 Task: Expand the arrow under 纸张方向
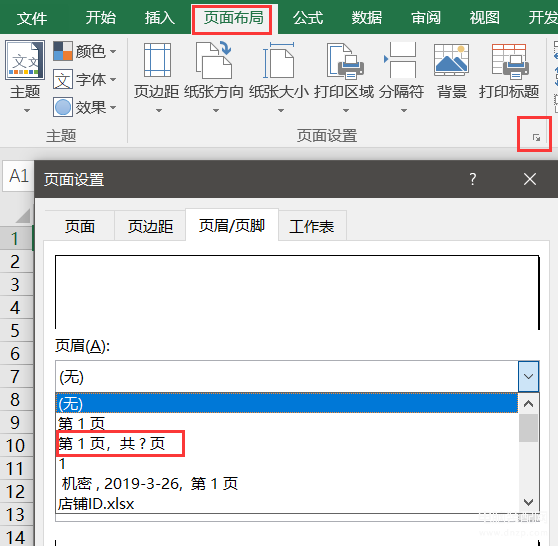coord(216,111)
